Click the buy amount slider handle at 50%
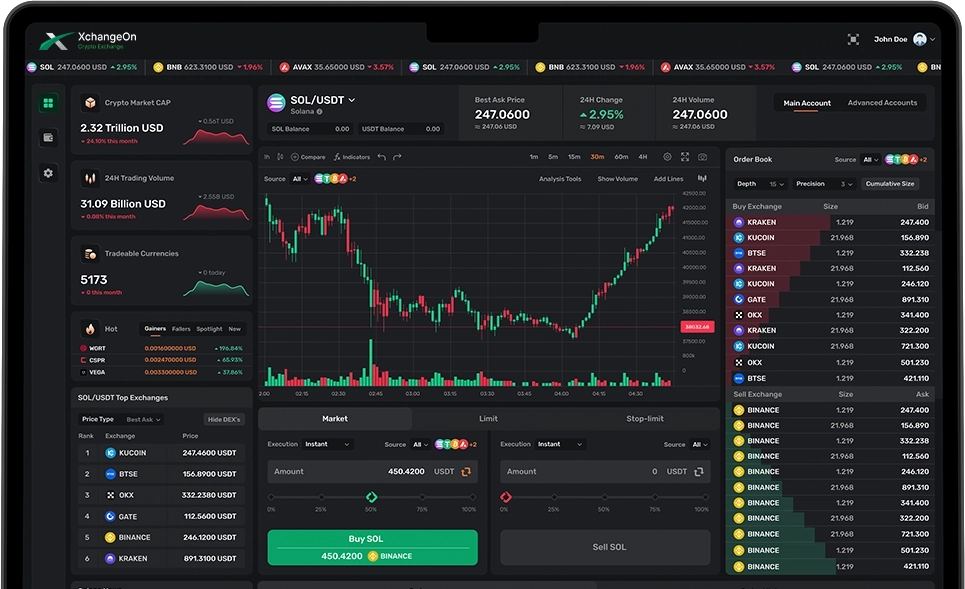 tap(371, 497)
